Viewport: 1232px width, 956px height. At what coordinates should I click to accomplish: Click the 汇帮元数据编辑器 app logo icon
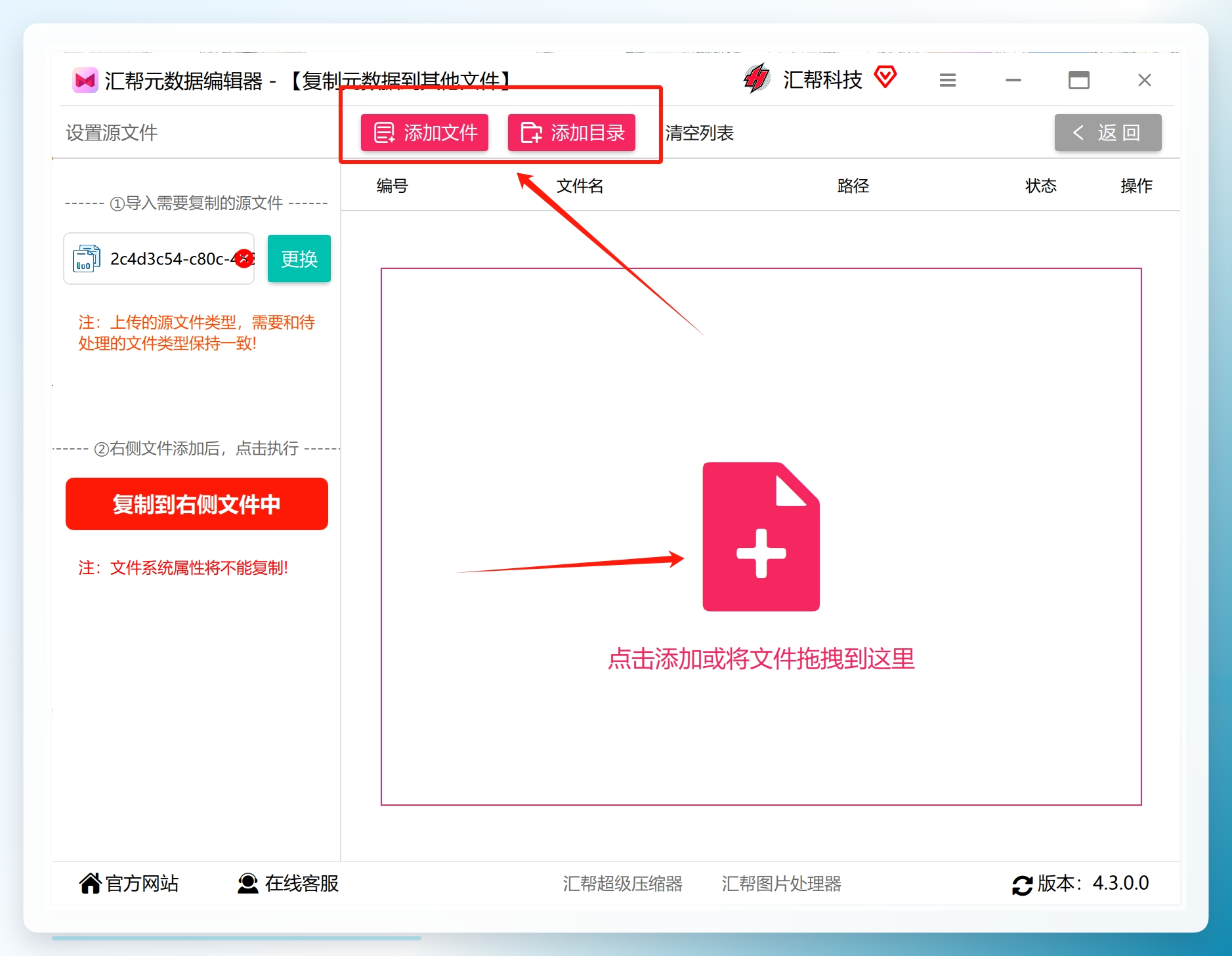pyautogui.click(x=85, y=80)
